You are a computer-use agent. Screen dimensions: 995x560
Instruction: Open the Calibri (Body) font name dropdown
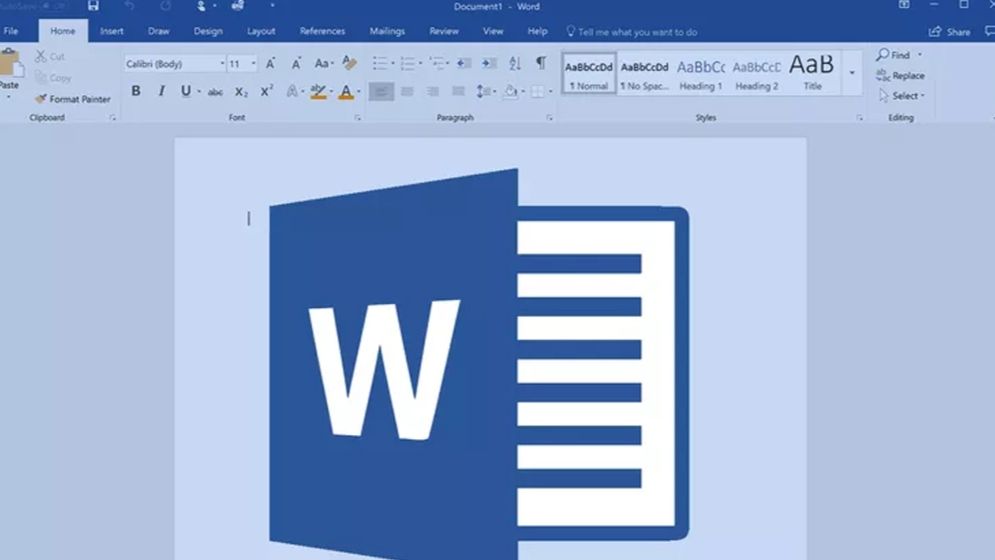tap(175, 64)
